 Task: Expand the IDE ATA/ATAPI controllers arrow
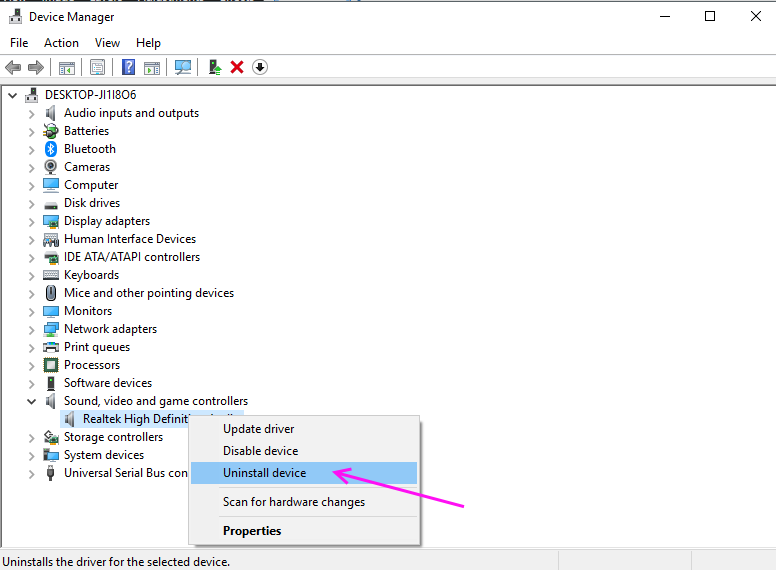click(x=31, y=258)
